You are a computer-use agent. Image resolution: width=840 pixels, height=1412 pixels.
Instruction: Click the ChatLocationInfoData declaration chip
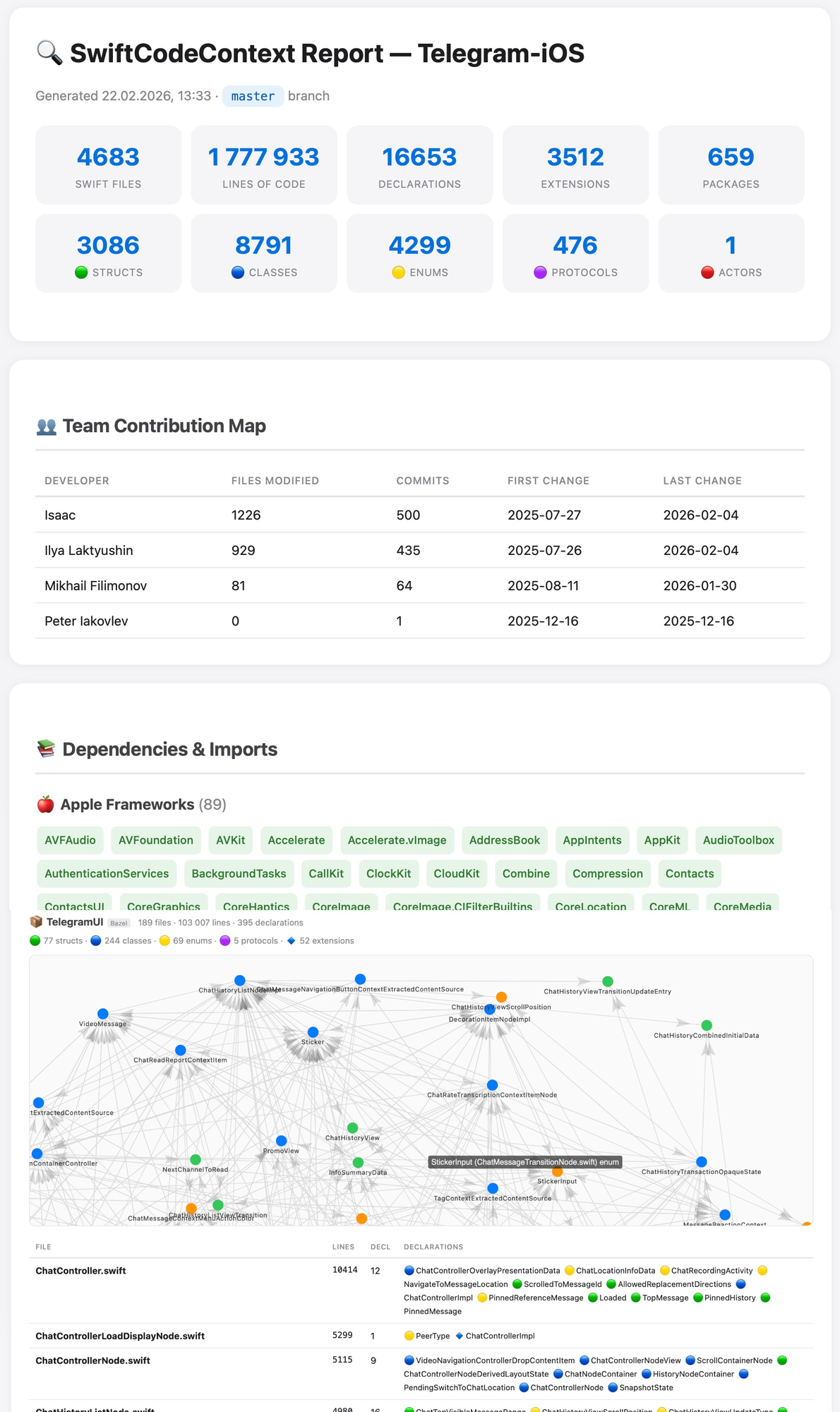pos(610,1271)
